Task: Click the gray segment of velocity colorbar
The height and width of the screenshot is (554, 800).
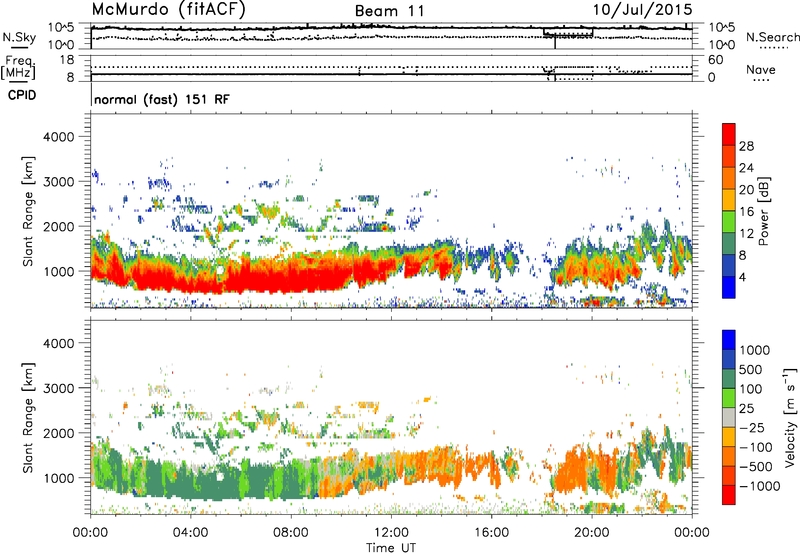Action: click(729, 417)
